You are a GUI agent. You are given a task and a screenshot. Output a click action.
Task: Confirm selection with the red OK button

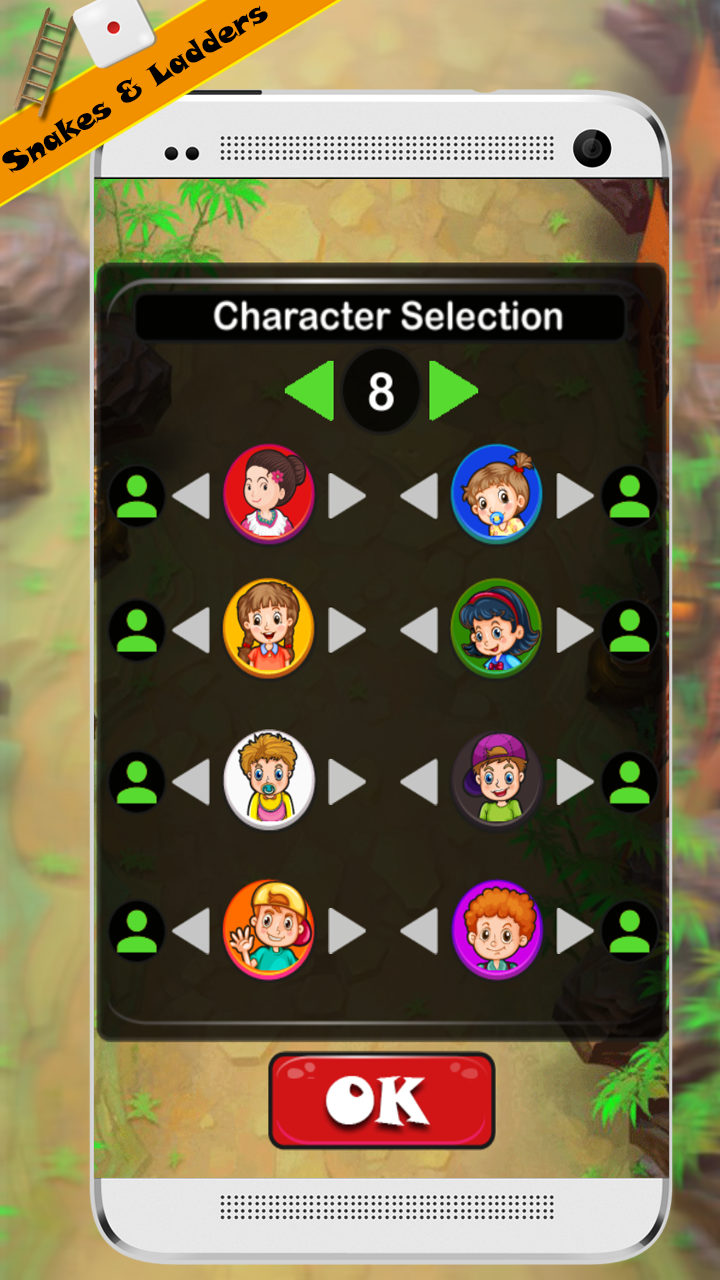coord(381,1100)
